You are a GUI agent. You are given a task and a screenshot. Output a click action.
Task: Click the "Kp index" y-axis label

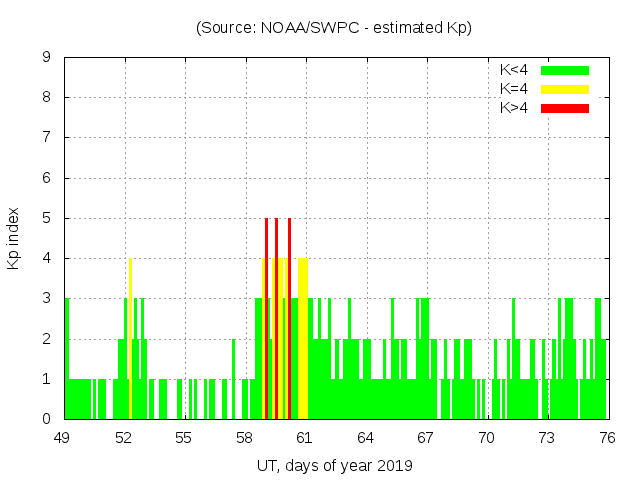point(14,238)
